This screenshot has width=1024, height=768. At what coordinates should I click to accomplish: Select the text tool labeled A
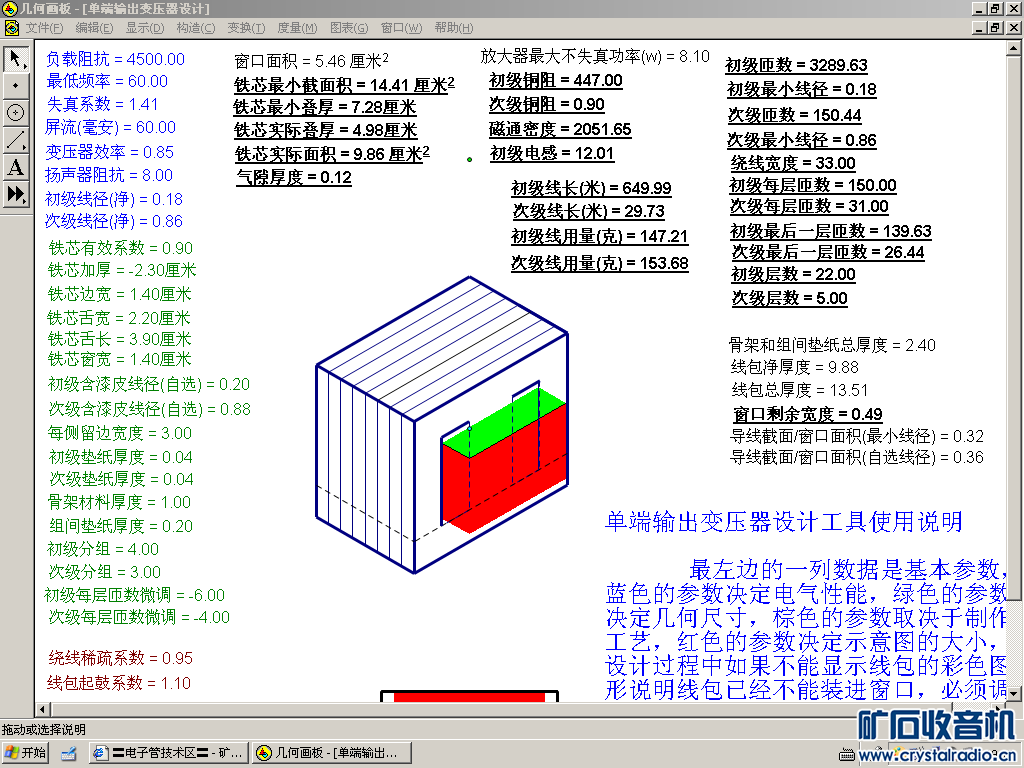coord(16,167)
